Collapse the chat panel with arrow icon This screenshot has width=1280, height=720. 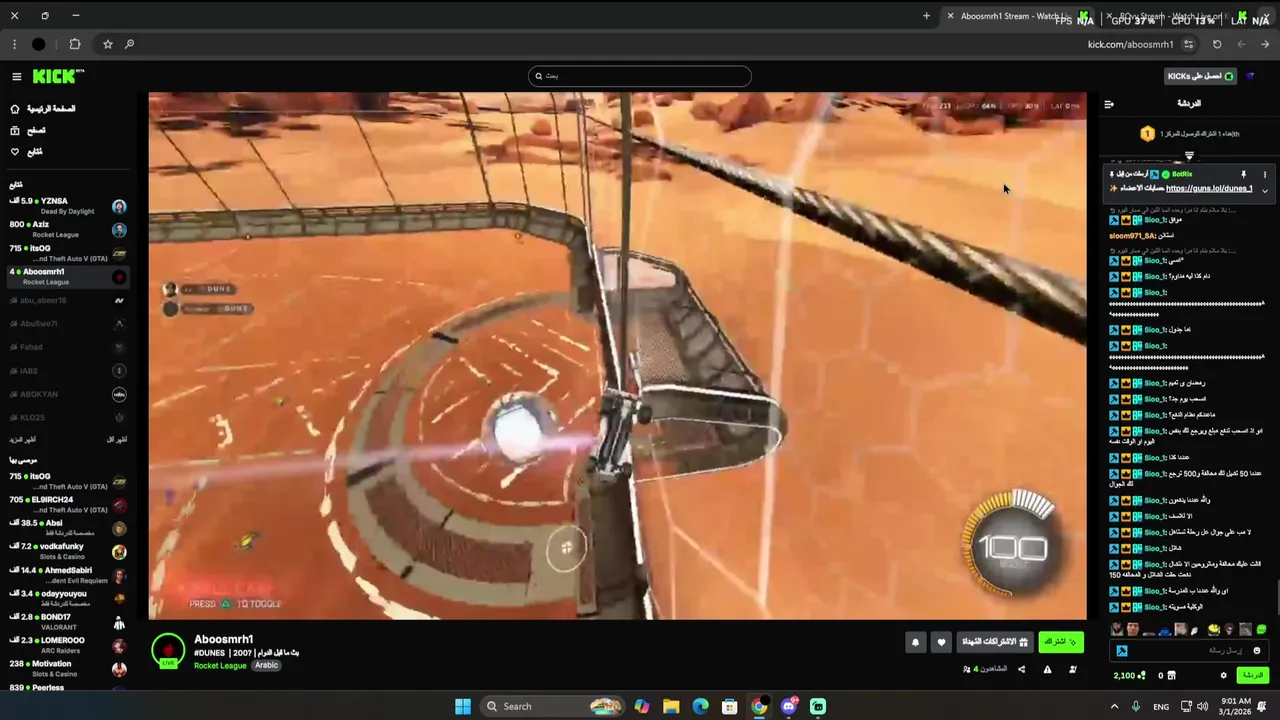coord(1109,104)
